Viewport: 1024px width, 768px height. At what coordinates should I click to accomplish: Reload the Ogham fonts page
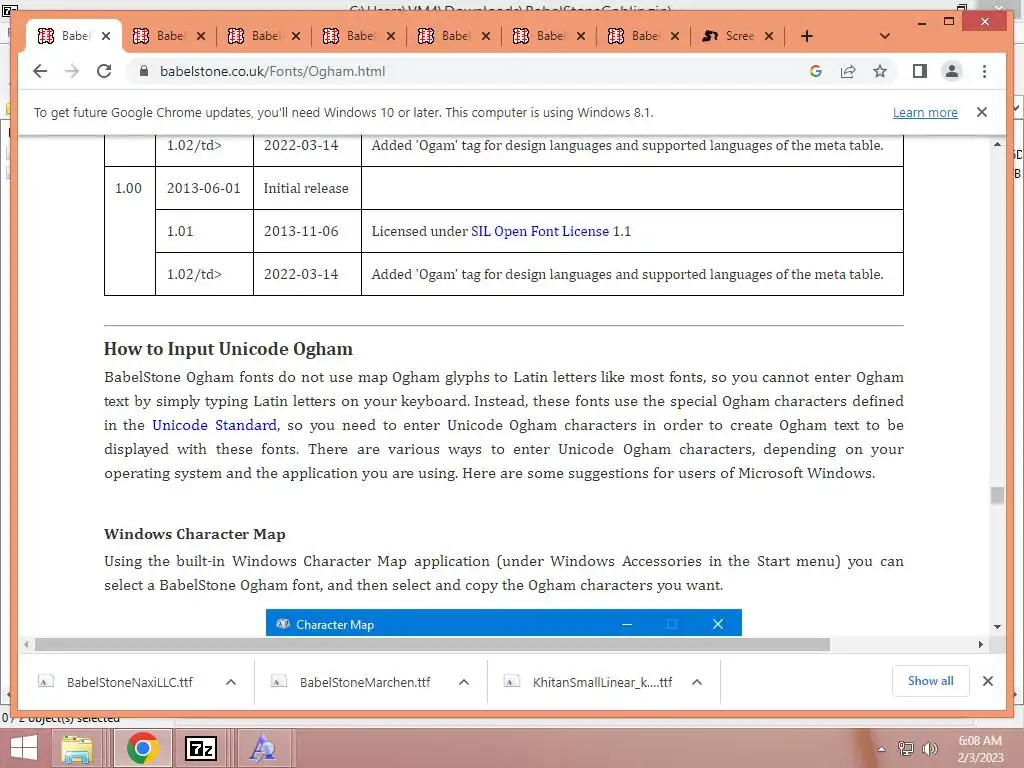pos(104,71)
